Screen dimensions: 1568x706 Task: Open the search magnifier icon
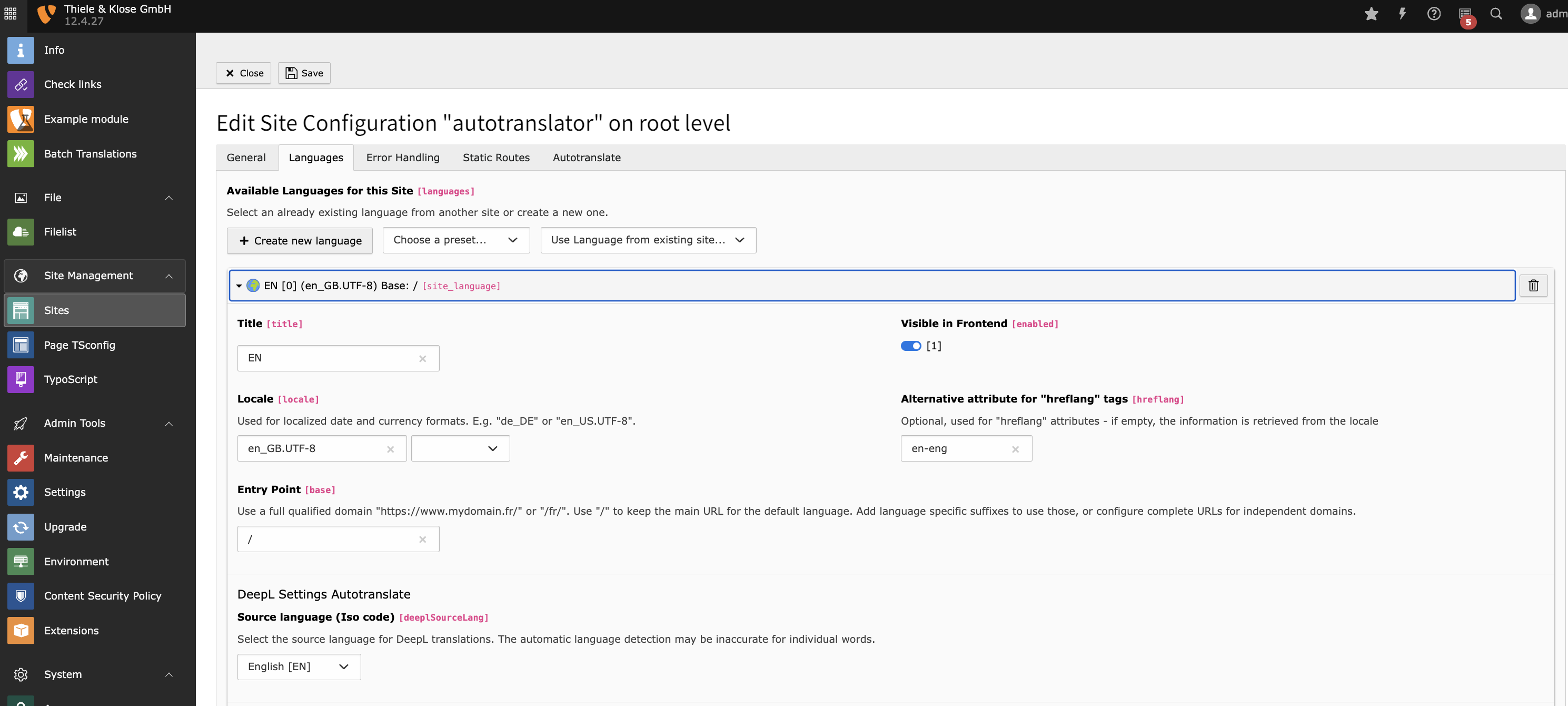pyautogui.click(x=1496, y=14)
